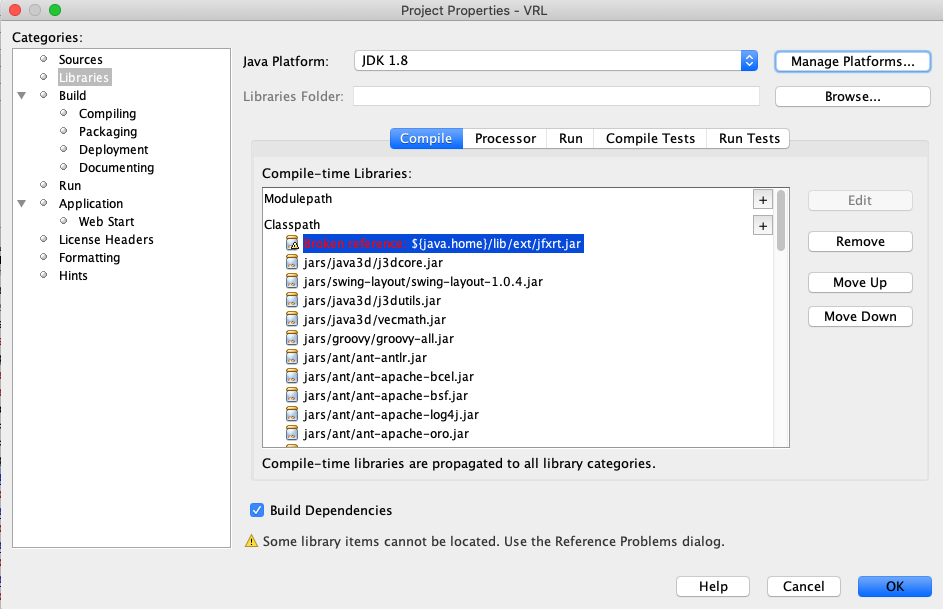Select the broken reference jfxrt.jar entry text
The height and width of the screenshot is (609, 943).
(x=443, y=243)
